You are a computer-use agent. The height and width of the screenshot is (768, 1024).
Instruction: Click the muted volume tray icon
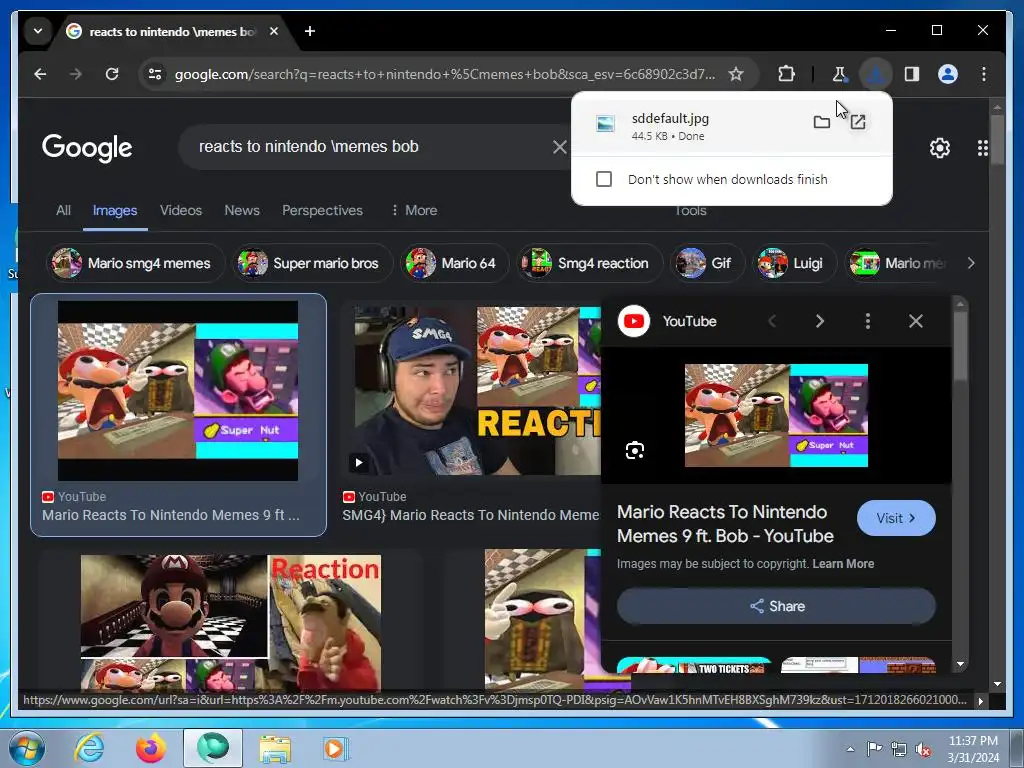tap(923, 749)
